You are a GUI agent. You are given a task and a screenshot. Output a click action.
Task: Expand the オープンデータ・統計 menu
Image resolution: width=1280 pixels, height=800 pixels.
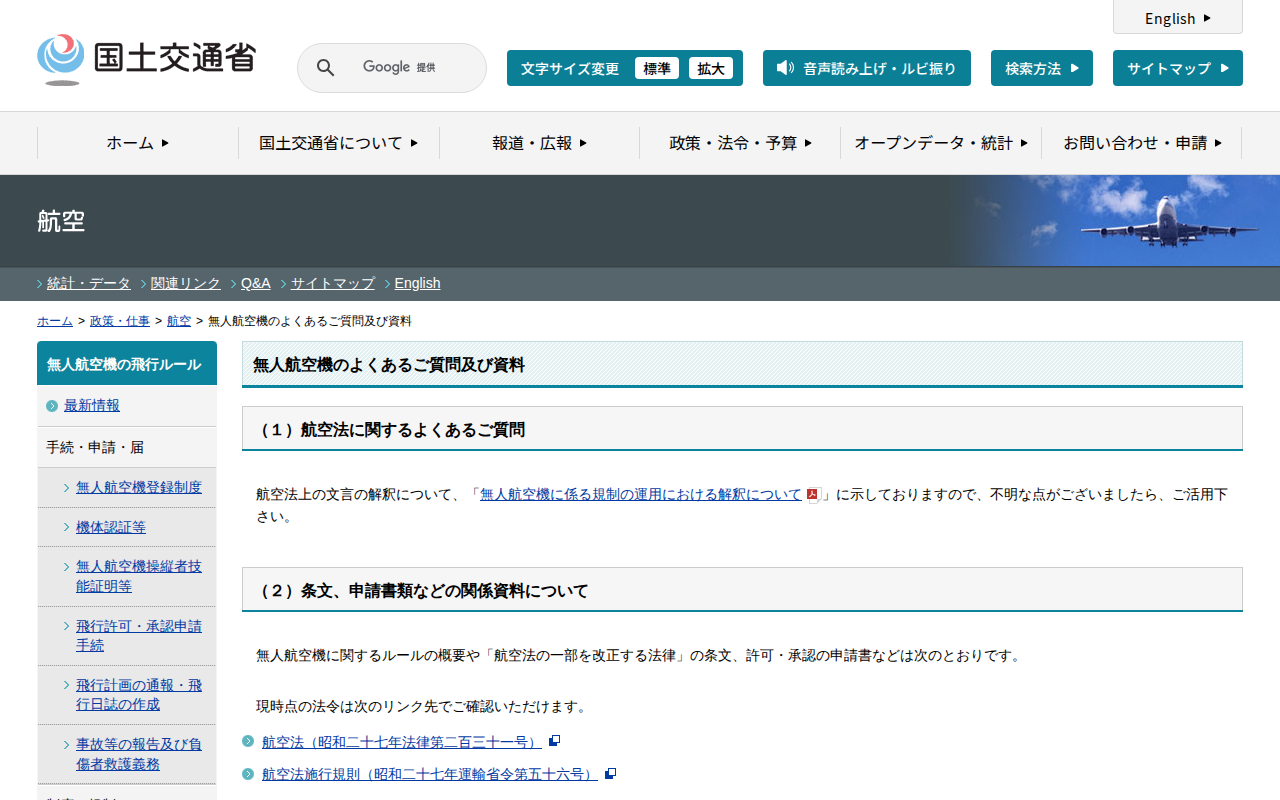(940, 143)
